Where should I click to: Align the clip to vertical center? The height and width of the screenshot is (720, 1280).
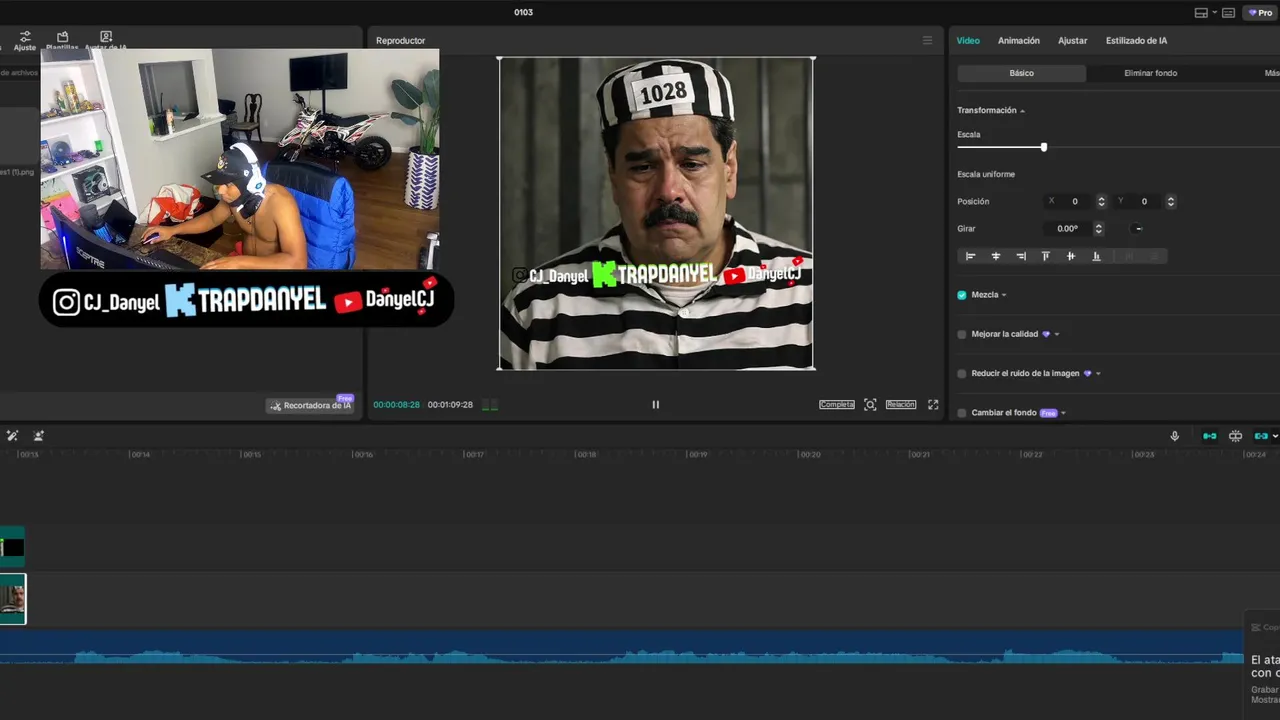1071,256
